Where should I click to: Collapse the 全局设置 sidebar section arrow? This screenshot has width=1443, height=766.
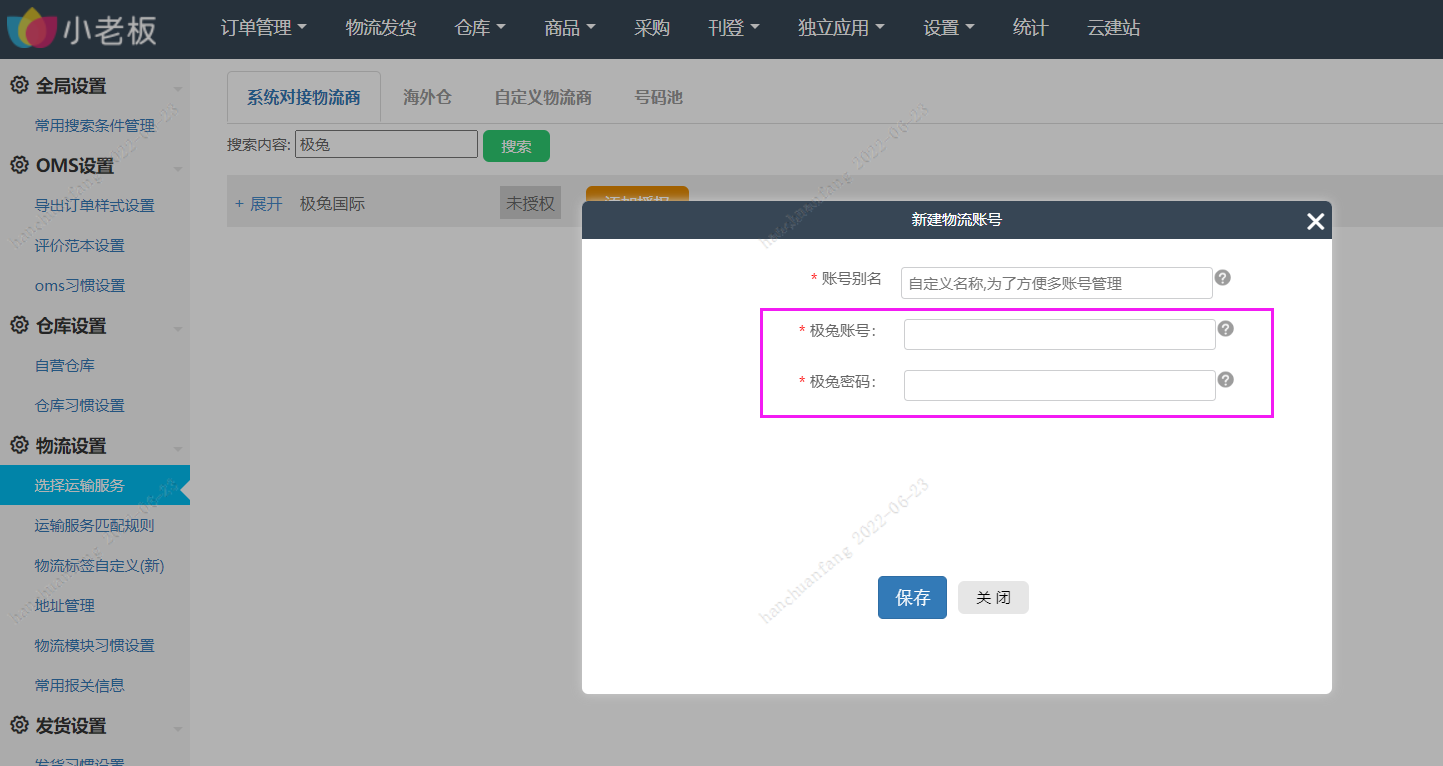click(177, 89)
